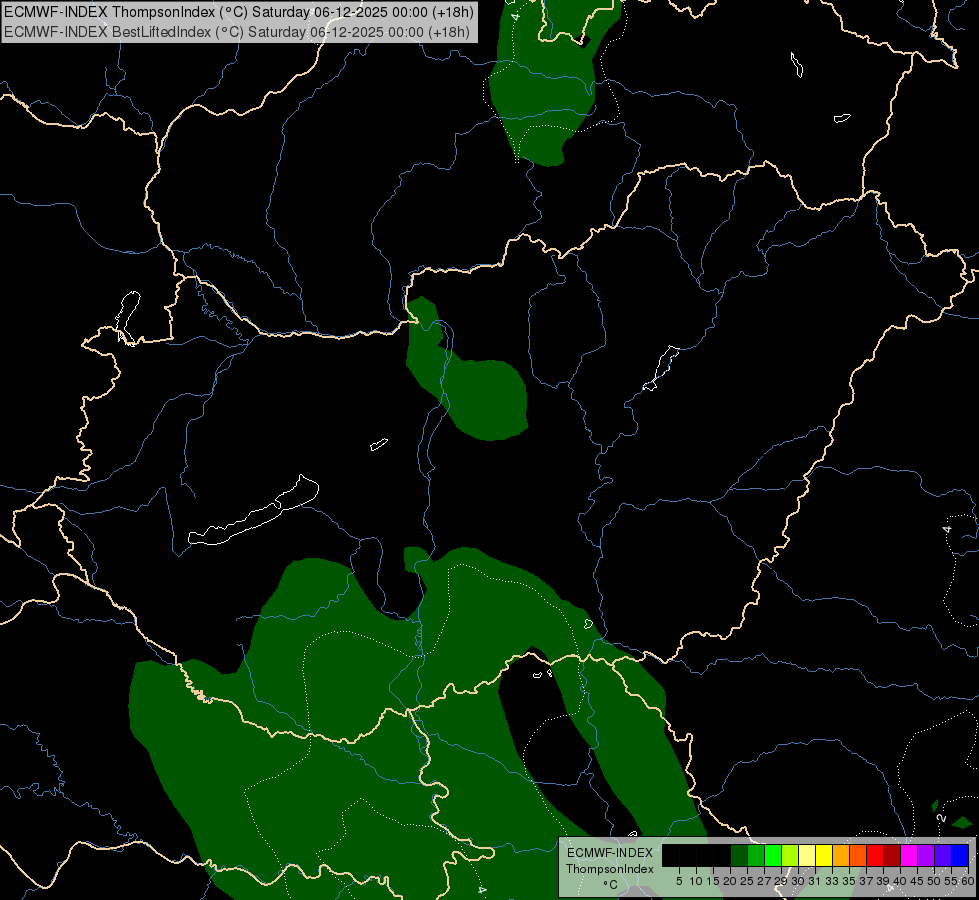The image size is (979, 900).
Task: Select the magenta 40–45 legend swatch
Action: click(x=909, y=855)
